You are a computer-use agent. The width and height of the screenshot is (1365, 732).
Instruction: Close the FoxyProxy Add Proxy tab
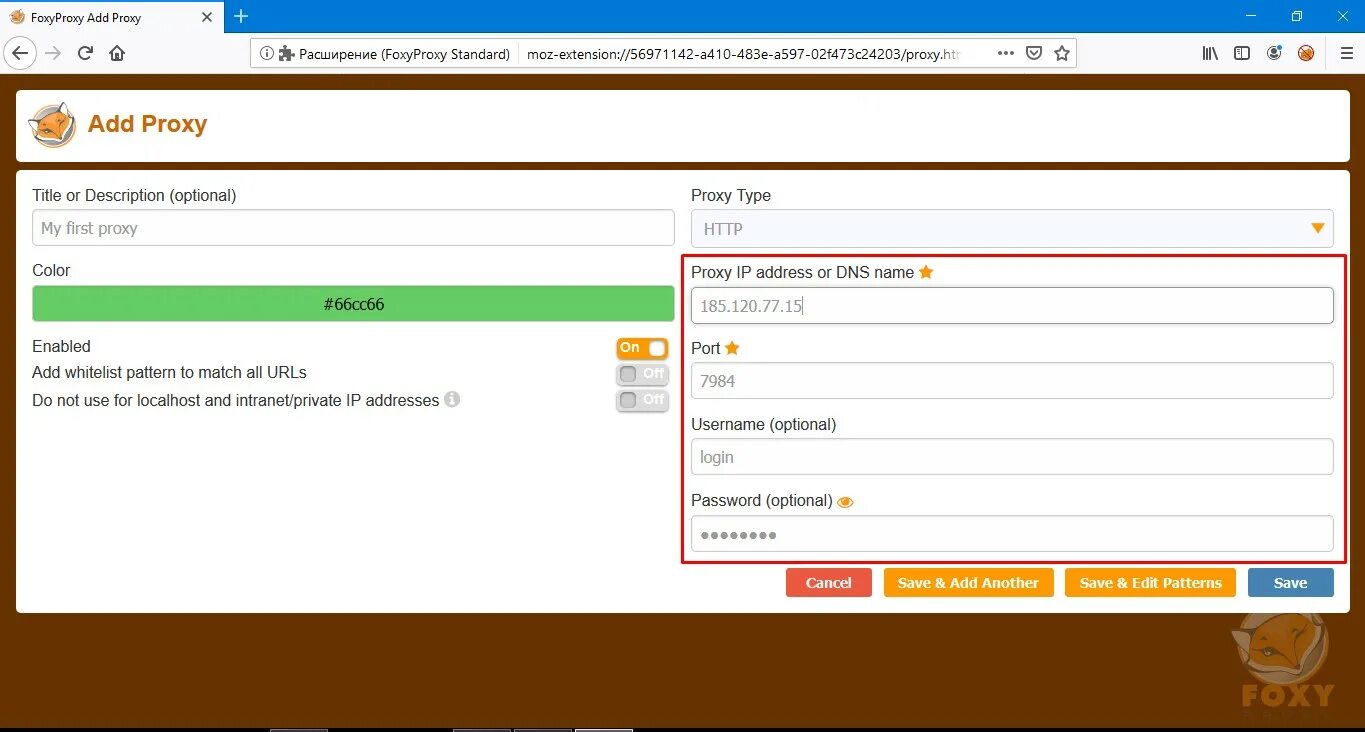(x=207, y=17)
